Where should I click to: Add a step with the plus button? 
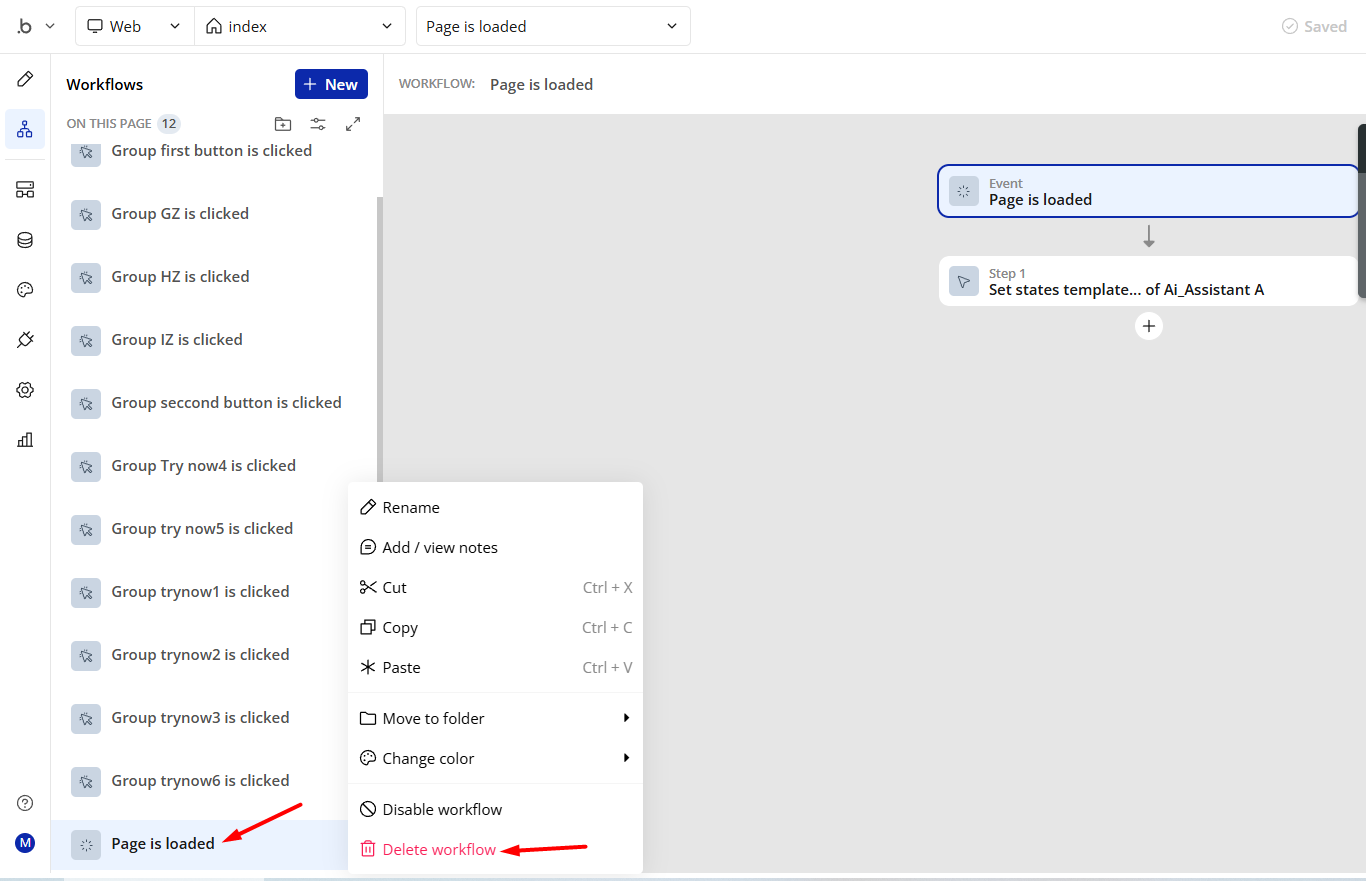click(1149, 326)
